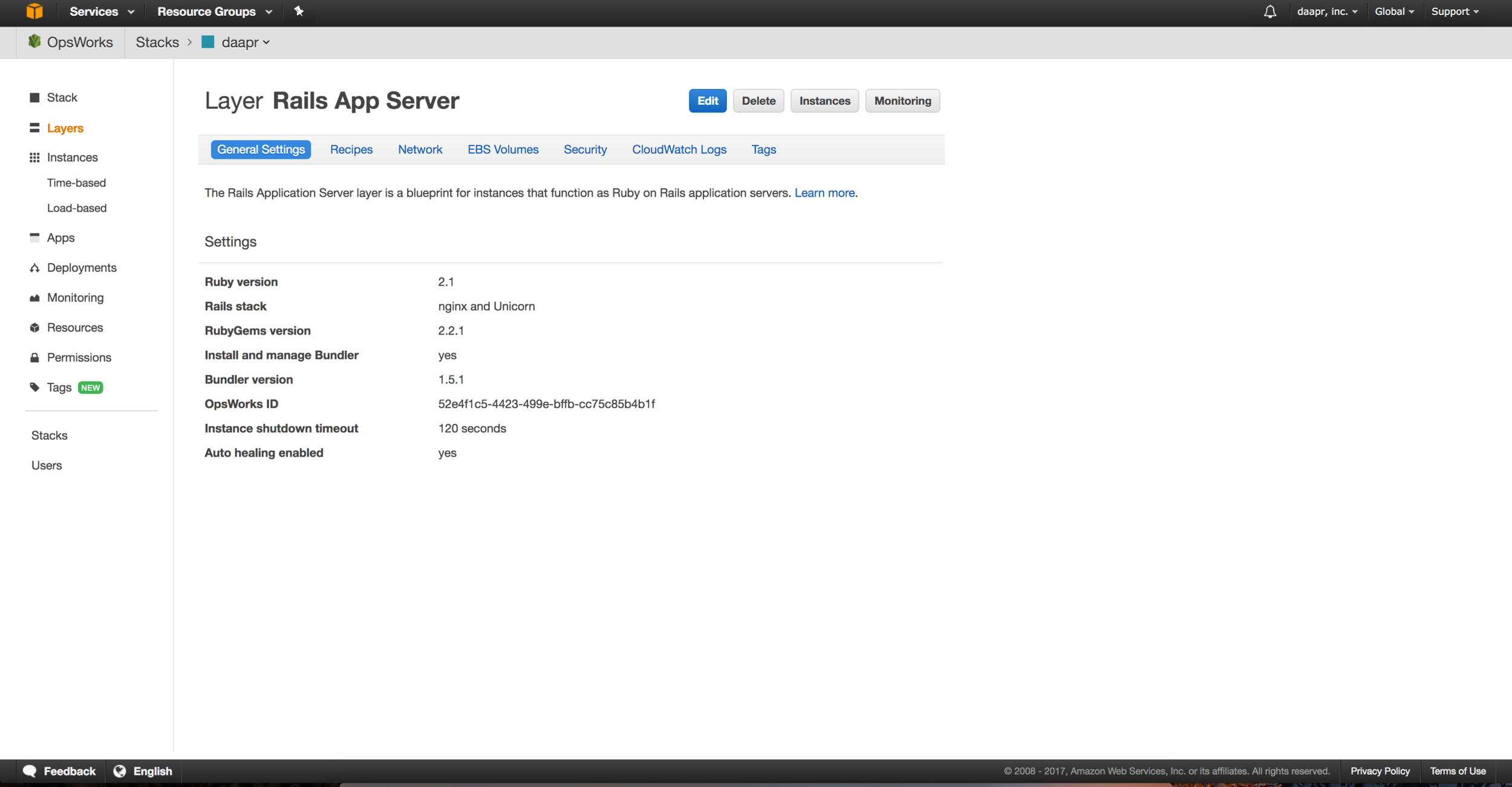The image size is (1512, 787).
Task: Click the Monitoring chart icon in sidebar
Action: click(x=34, y=298)
